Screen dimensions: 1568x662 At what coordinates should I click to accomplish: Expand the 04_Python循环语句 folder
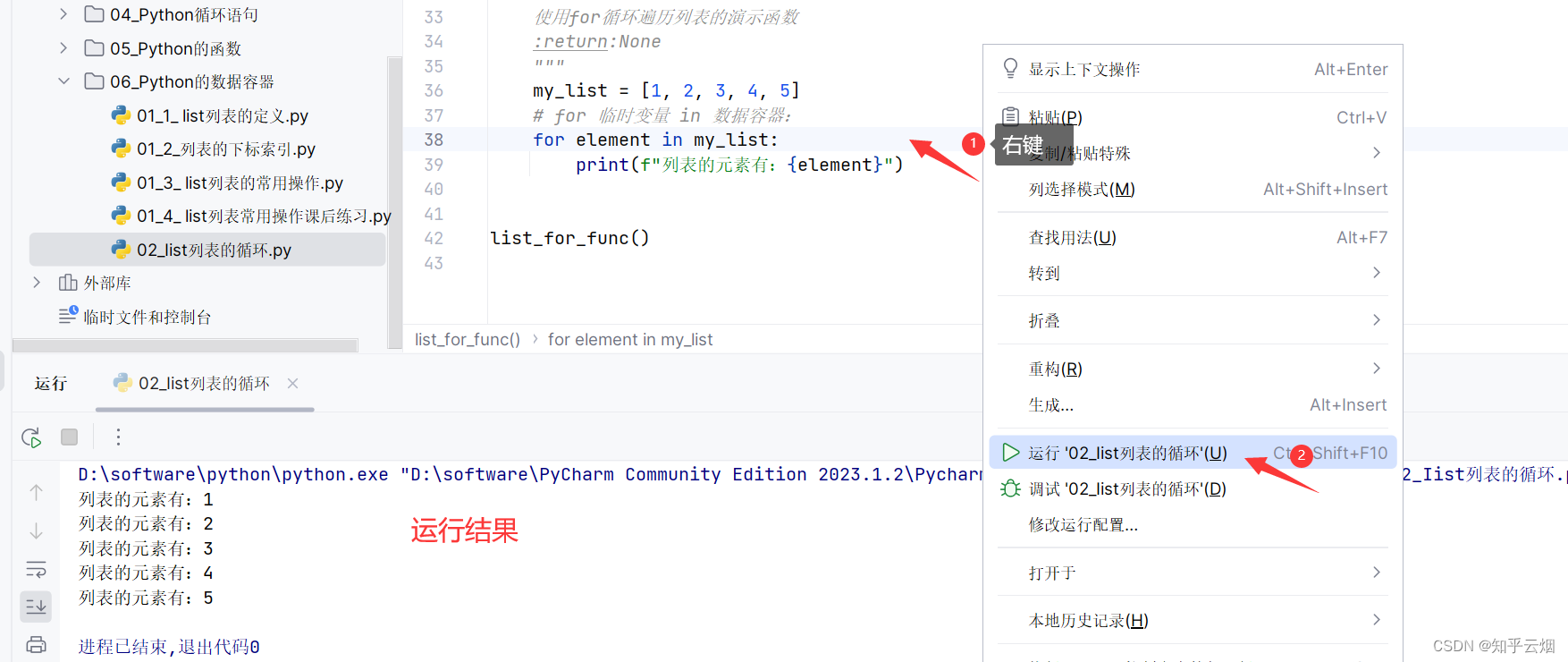click(63, 14)
